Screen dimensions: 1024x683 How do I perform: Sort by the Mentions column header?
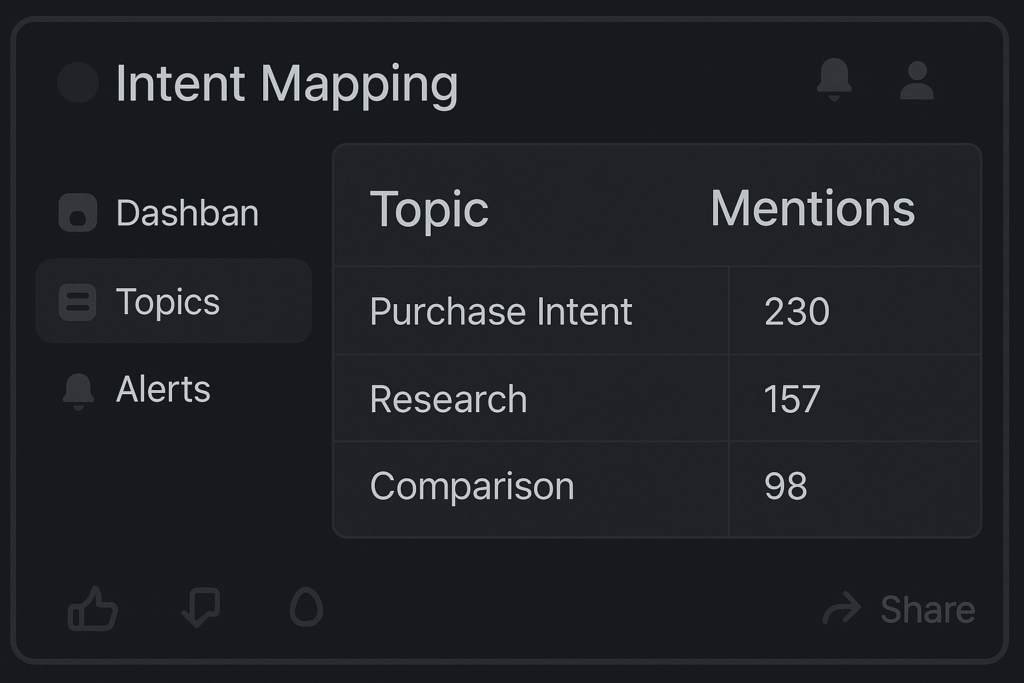(812, 209)
